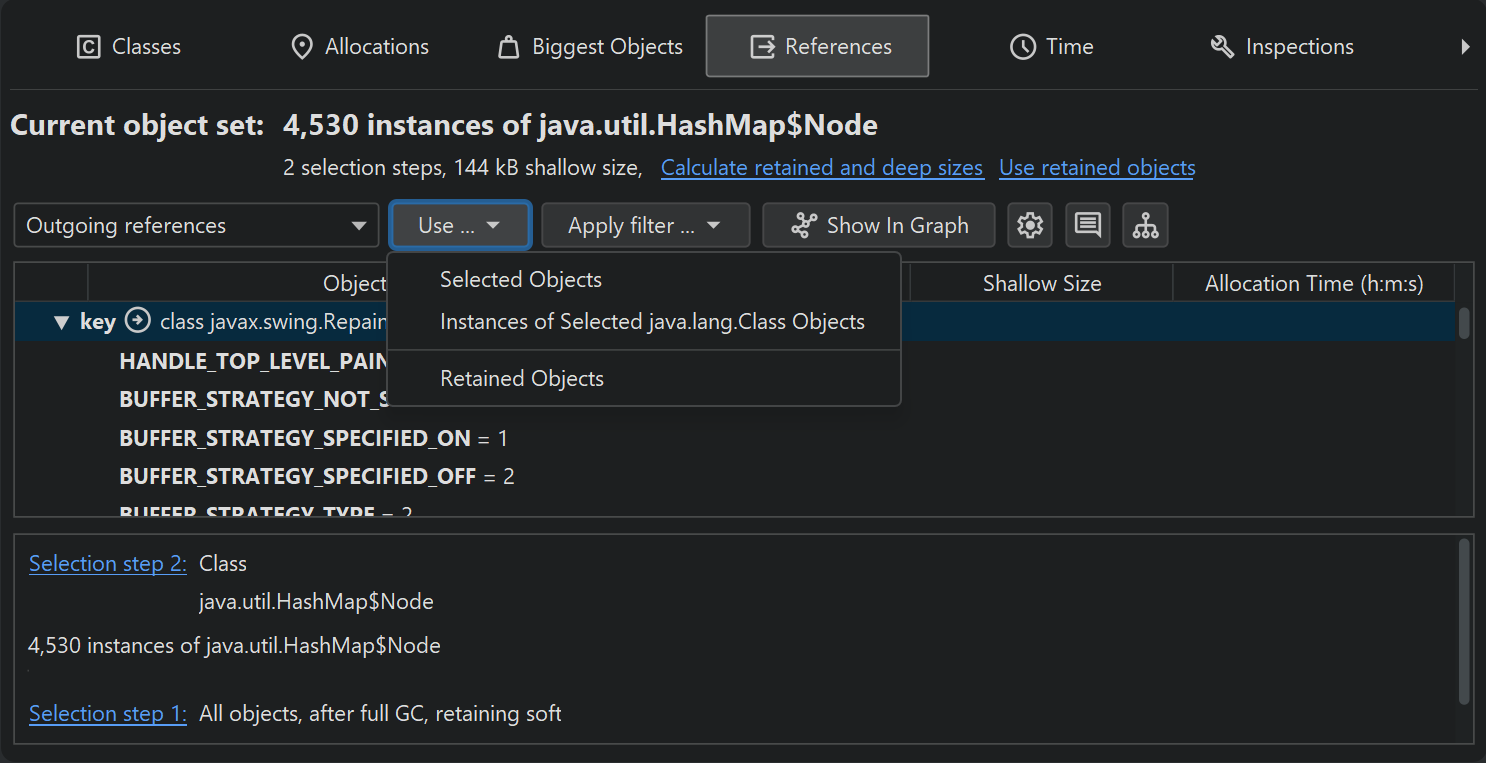1486x763 pixels.
Task: Open the Time tab
Action: 1051,47
